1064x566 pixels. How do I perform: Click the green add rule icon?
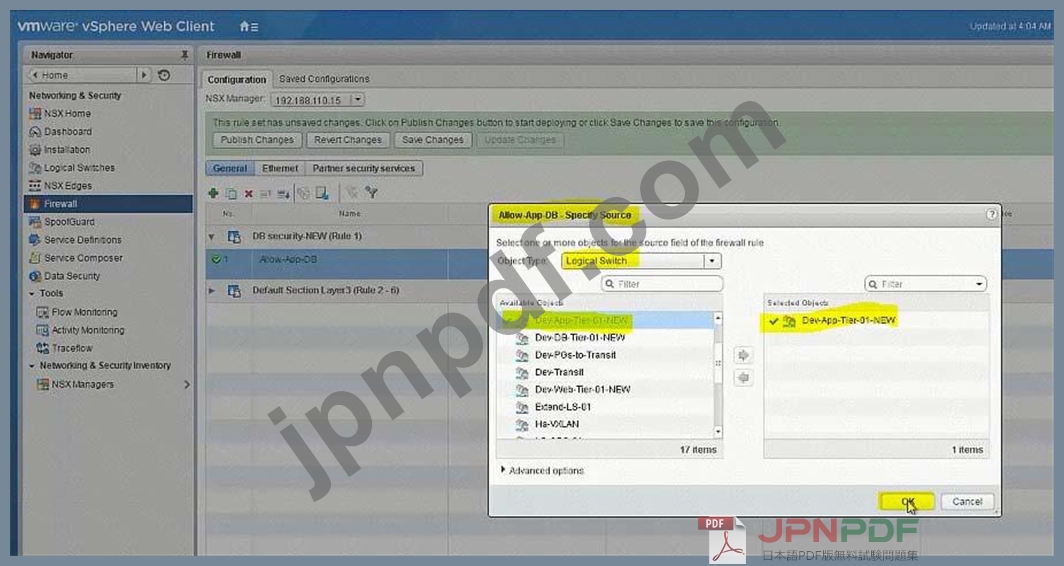click(213, 193)
